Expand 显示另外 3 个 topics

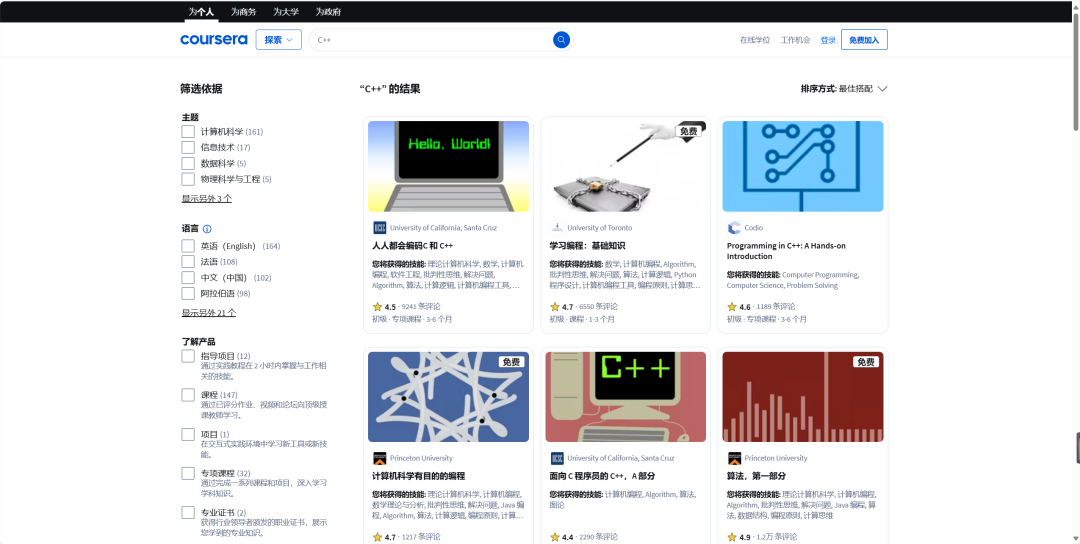pos(207,198)
